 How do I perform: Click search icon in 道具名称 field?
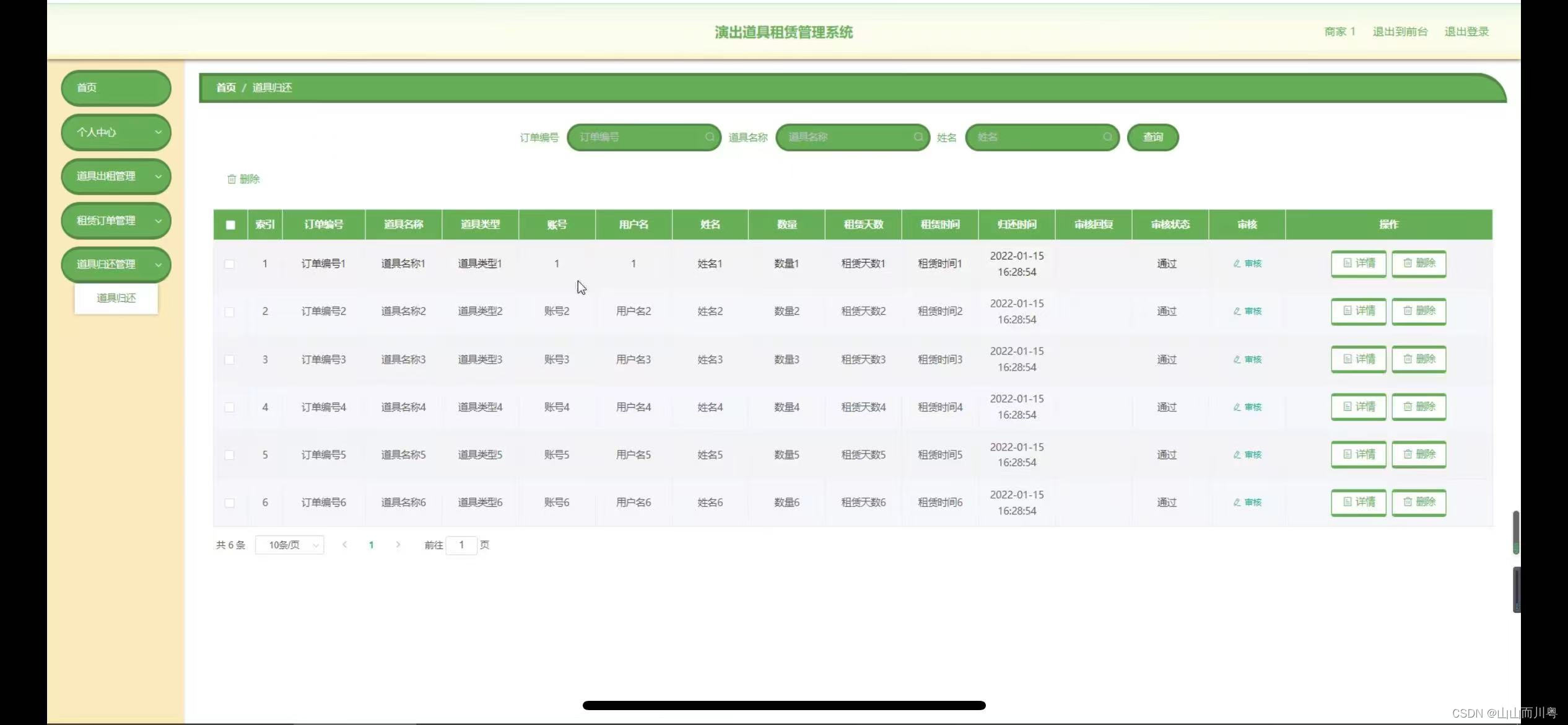click(918, 137)
